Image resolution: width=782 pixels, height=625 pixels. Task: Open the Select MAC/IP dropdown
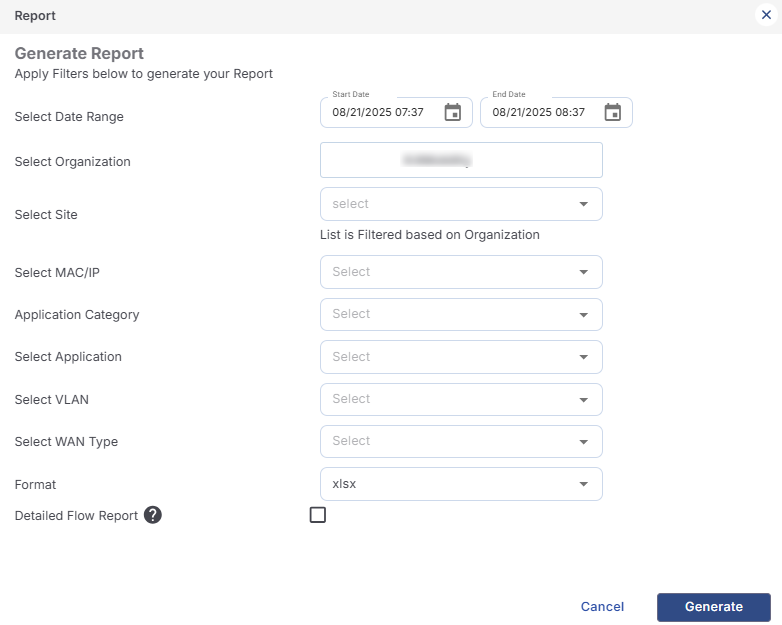pyautogui.click(x=460, y=272)
